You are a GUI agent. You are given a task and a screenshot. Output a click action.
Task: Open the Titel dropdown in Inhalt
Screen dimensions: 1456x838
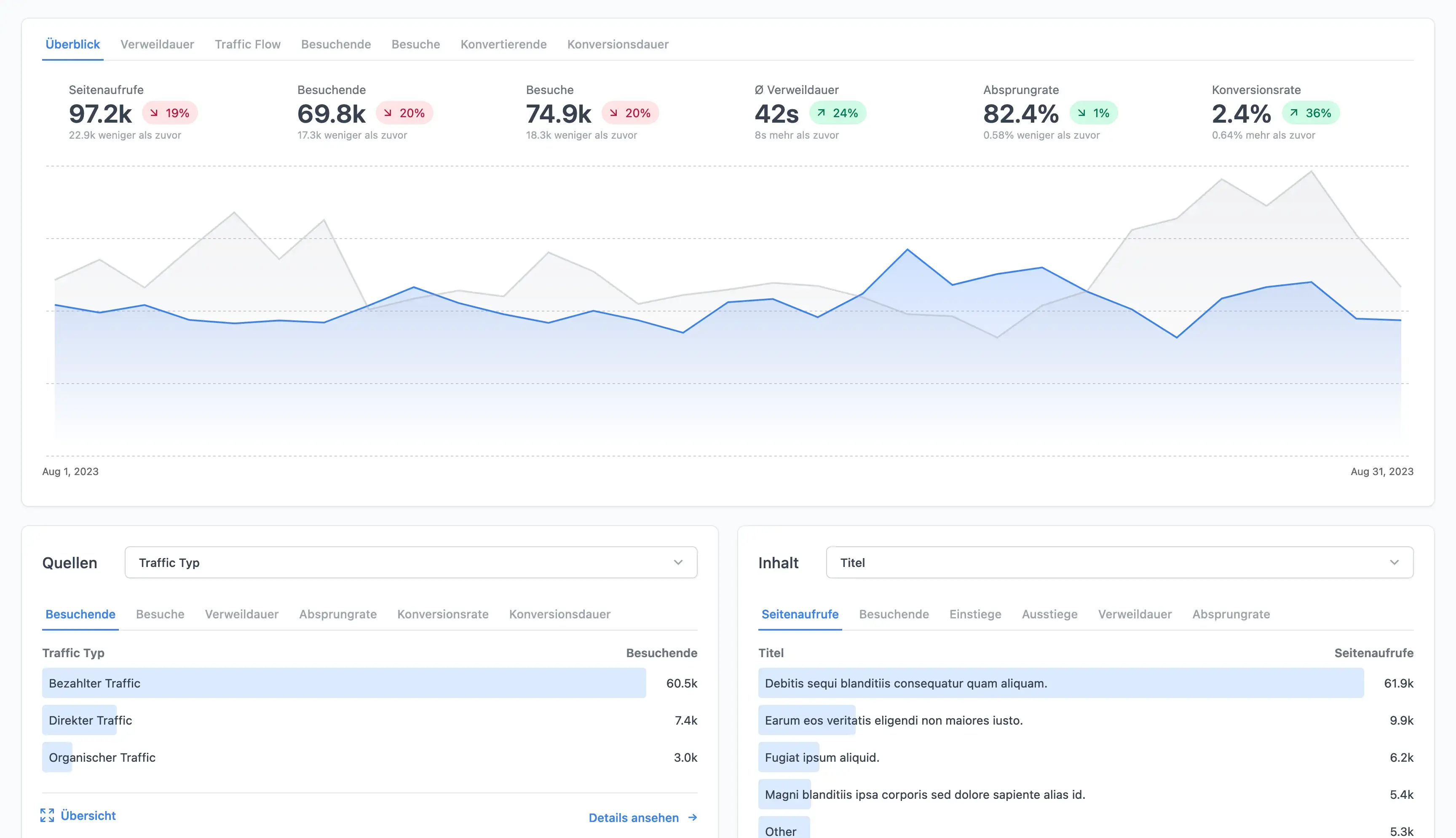coord(1119,562)
